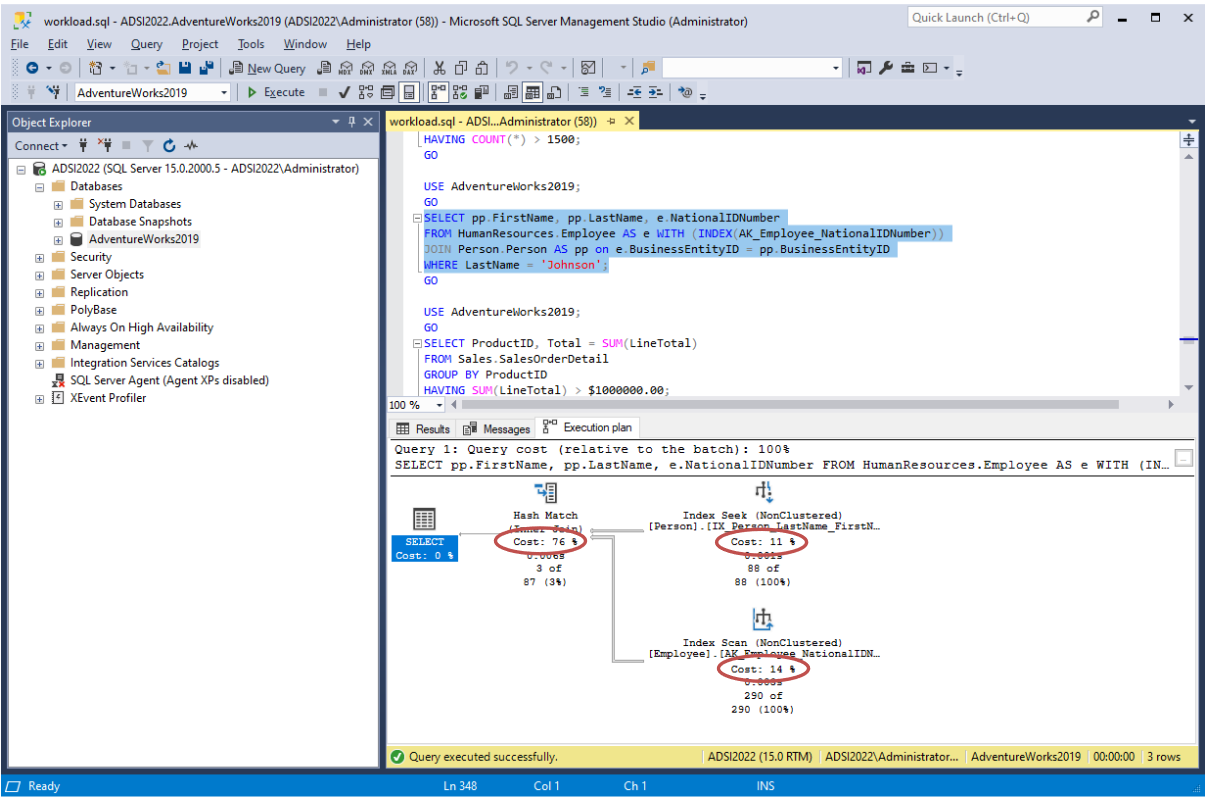
Task: Open the AdventureWorks2019 database dropdown
Action: coord(223,92)
